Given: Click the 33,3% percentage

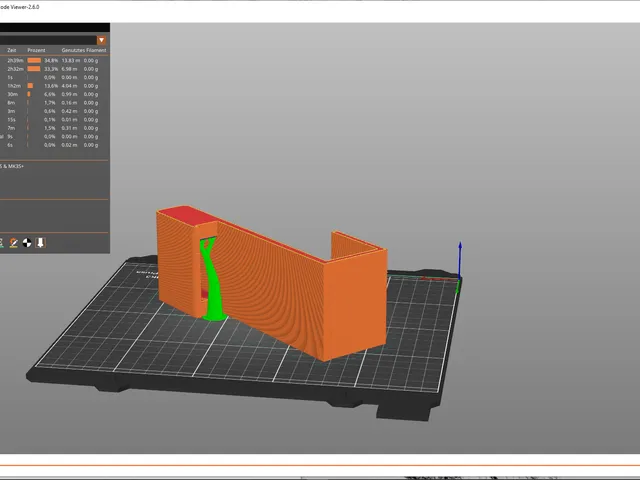Looking at the screenshot, I should tap(51, 69).
